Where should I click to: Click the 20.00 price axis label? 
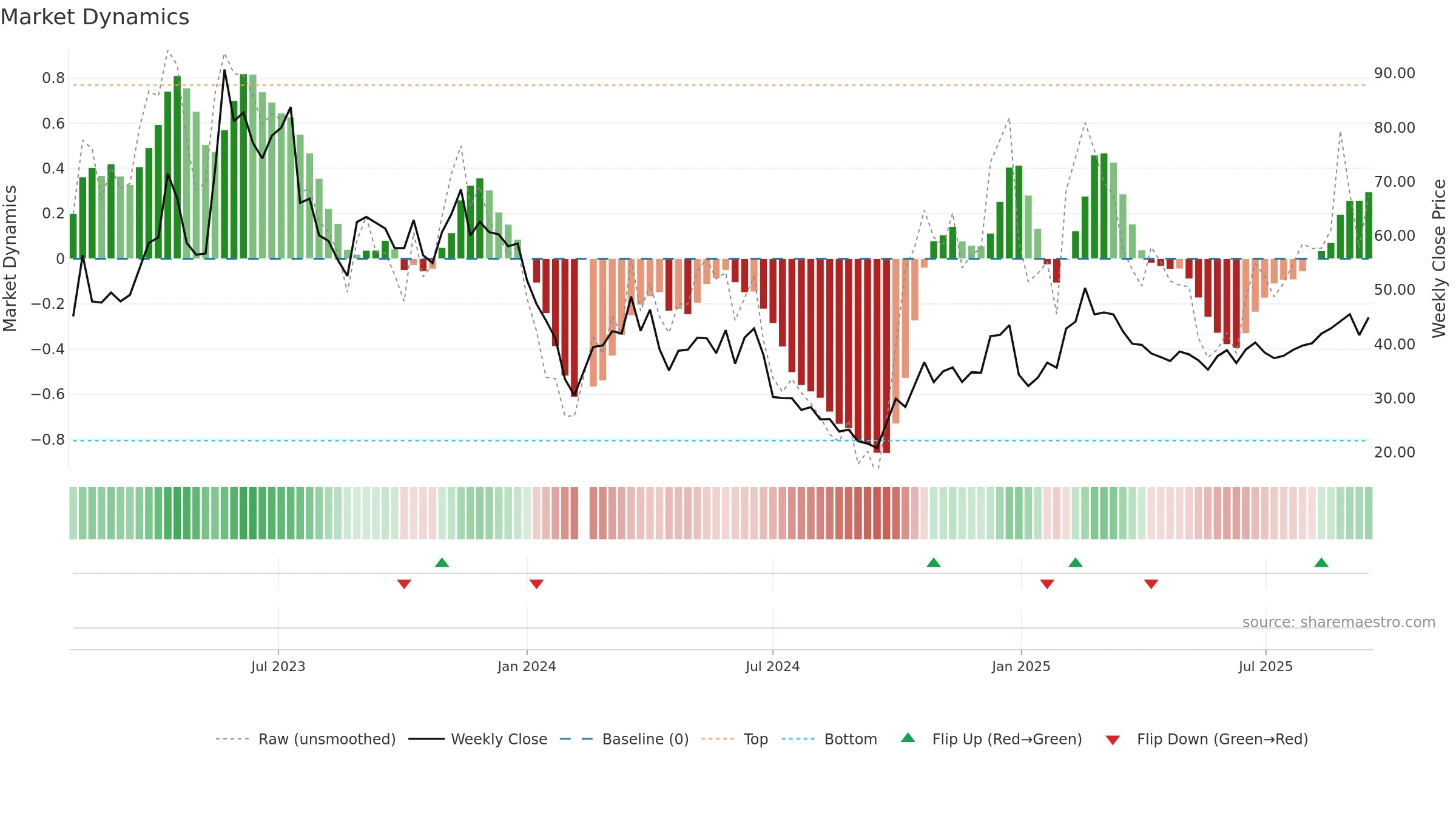point(1395,453)
